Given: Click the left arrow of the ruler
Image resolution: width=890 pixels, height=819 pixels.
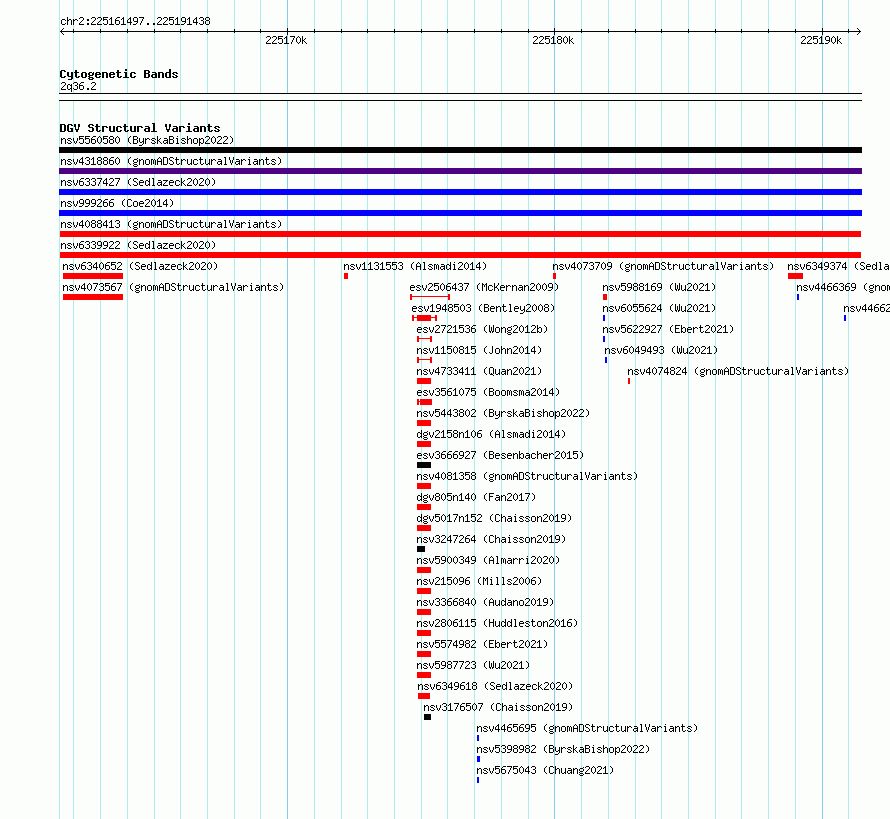Looking at the screenshot, I should [62, 32].
